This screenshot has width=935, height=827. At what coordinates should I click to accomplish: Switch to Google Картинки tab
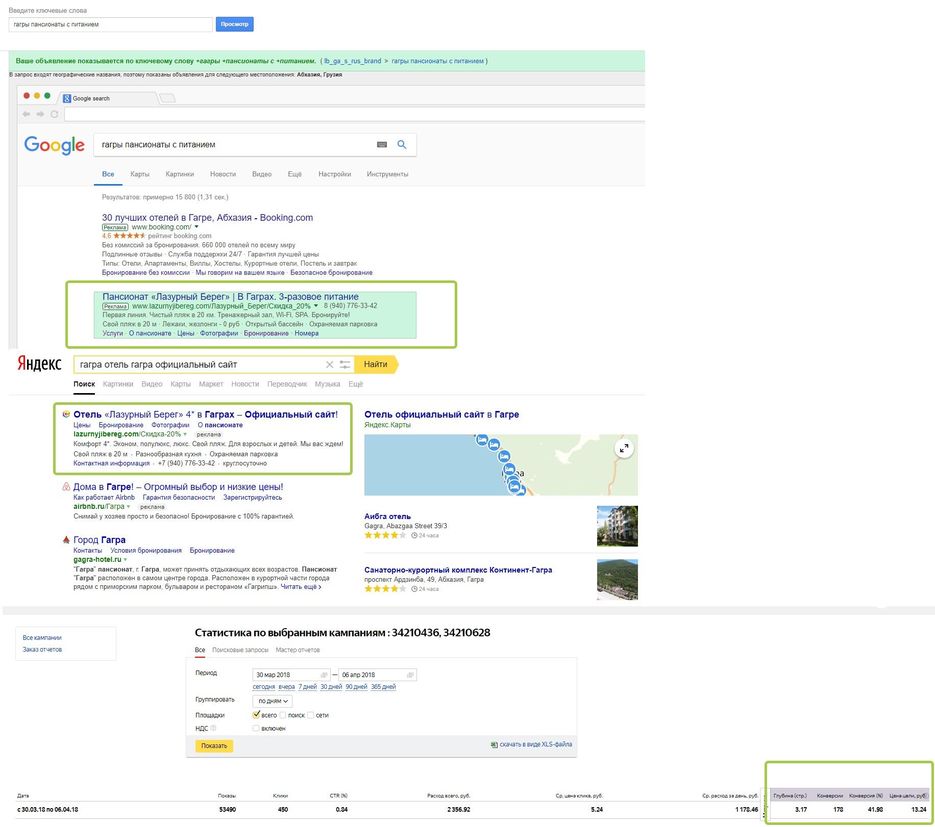click(x=179, y=174)
